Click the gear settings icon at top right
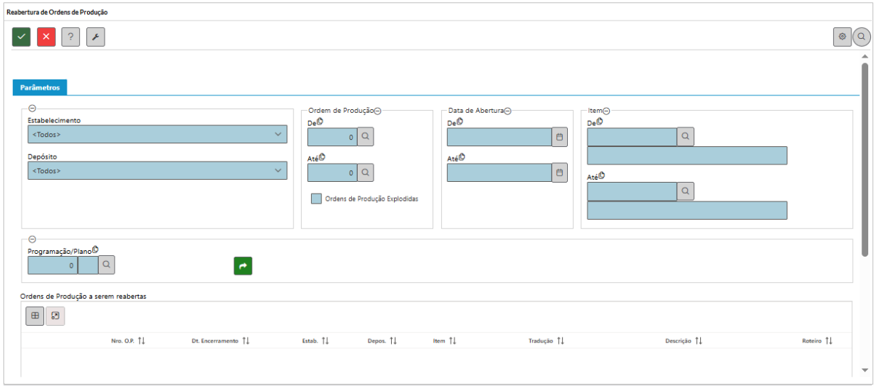Viewport: 879px width, 387px height. (x=842, y=36)
